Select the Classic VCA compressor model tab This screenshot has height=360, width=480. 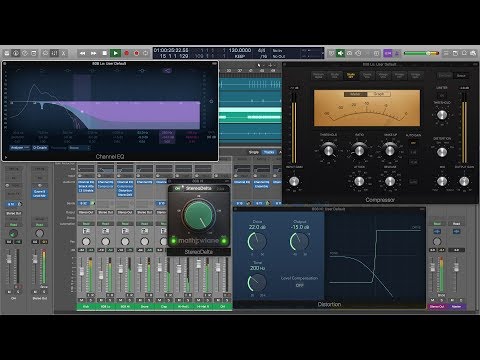[x=367, y=75]
